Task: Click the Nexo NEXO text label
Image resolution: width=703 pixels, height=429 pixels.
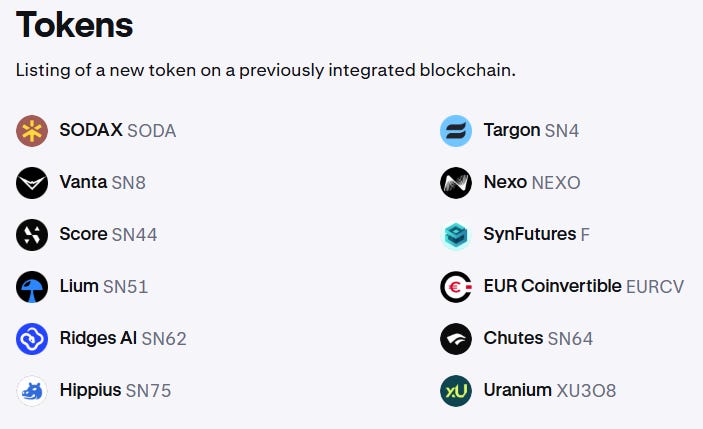Action: click(532, 182)
